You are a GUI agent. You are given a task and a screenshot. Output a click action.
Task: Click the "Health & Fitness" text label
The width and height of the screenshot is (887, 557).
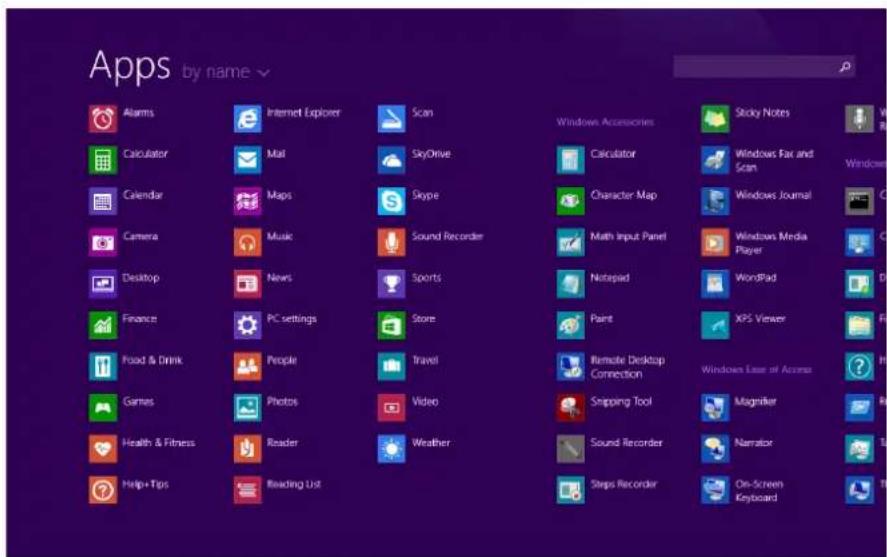pyautogui.click(x=158, y=443)
